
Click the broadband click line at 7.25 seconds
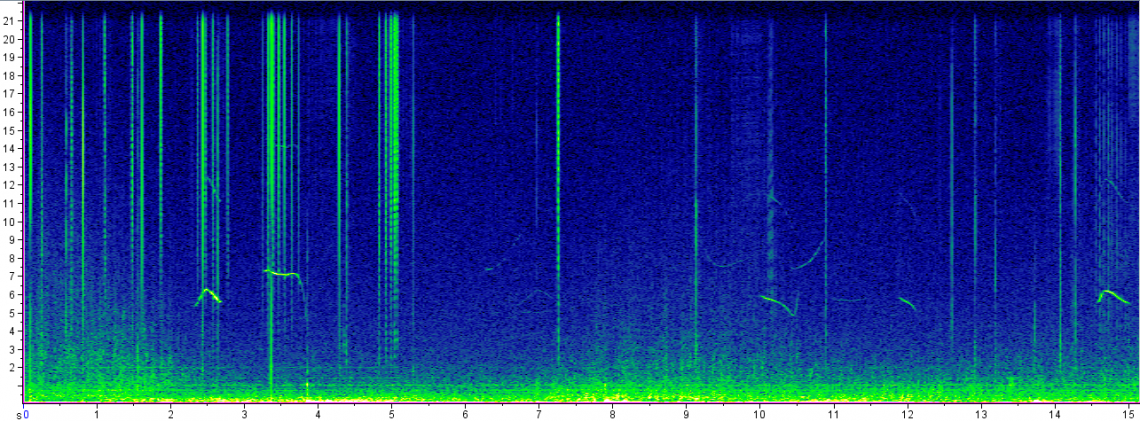(558, 189)
